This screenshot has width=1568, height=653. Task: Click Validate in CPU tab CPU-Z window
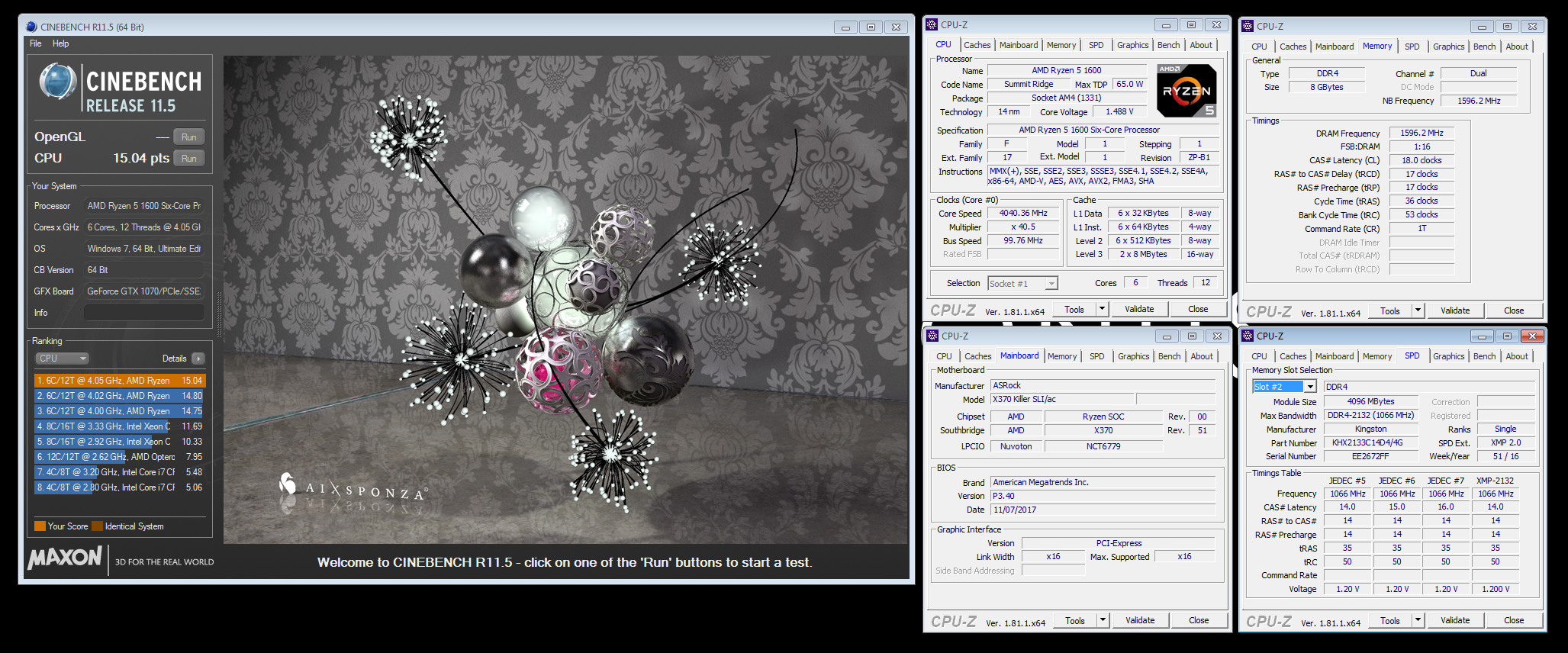(x=1139, y=309)
